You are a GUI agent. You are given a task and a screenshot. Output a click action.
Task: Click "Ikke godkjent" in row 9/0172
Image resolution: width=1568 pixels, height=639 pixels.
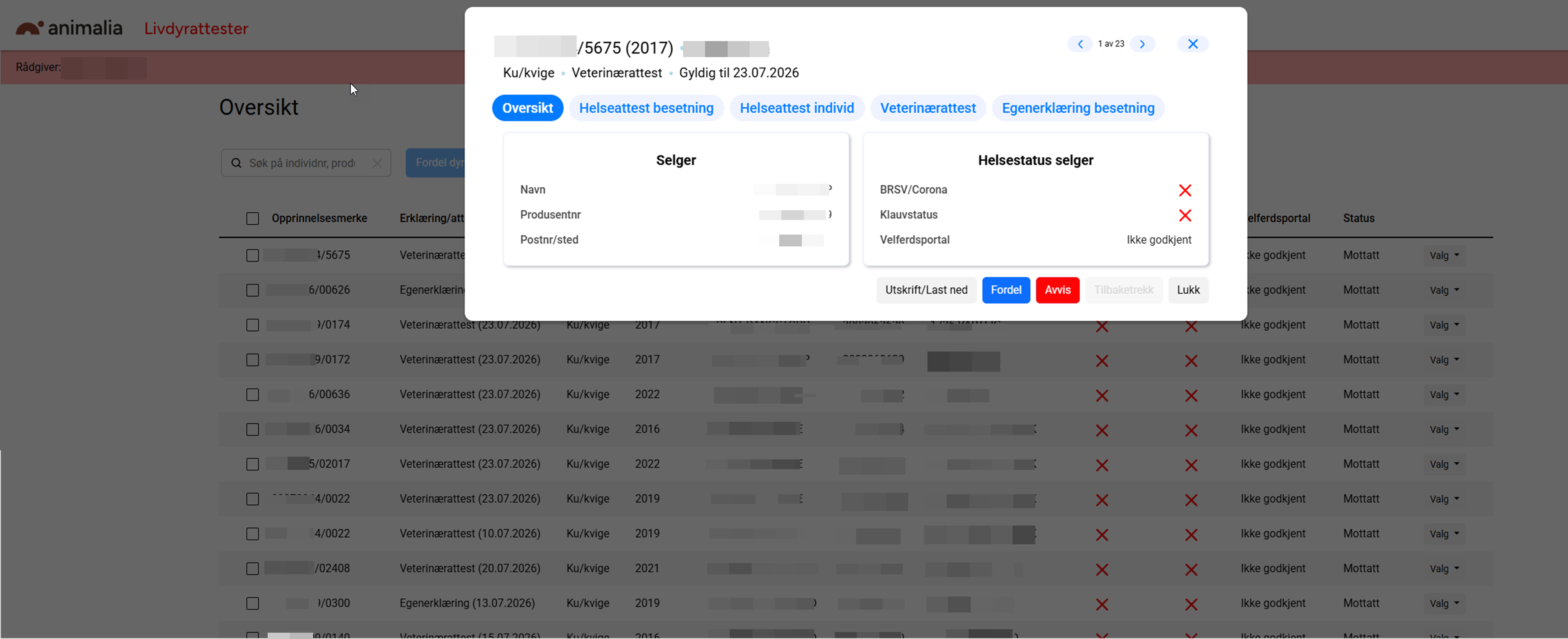point(1273,360)
